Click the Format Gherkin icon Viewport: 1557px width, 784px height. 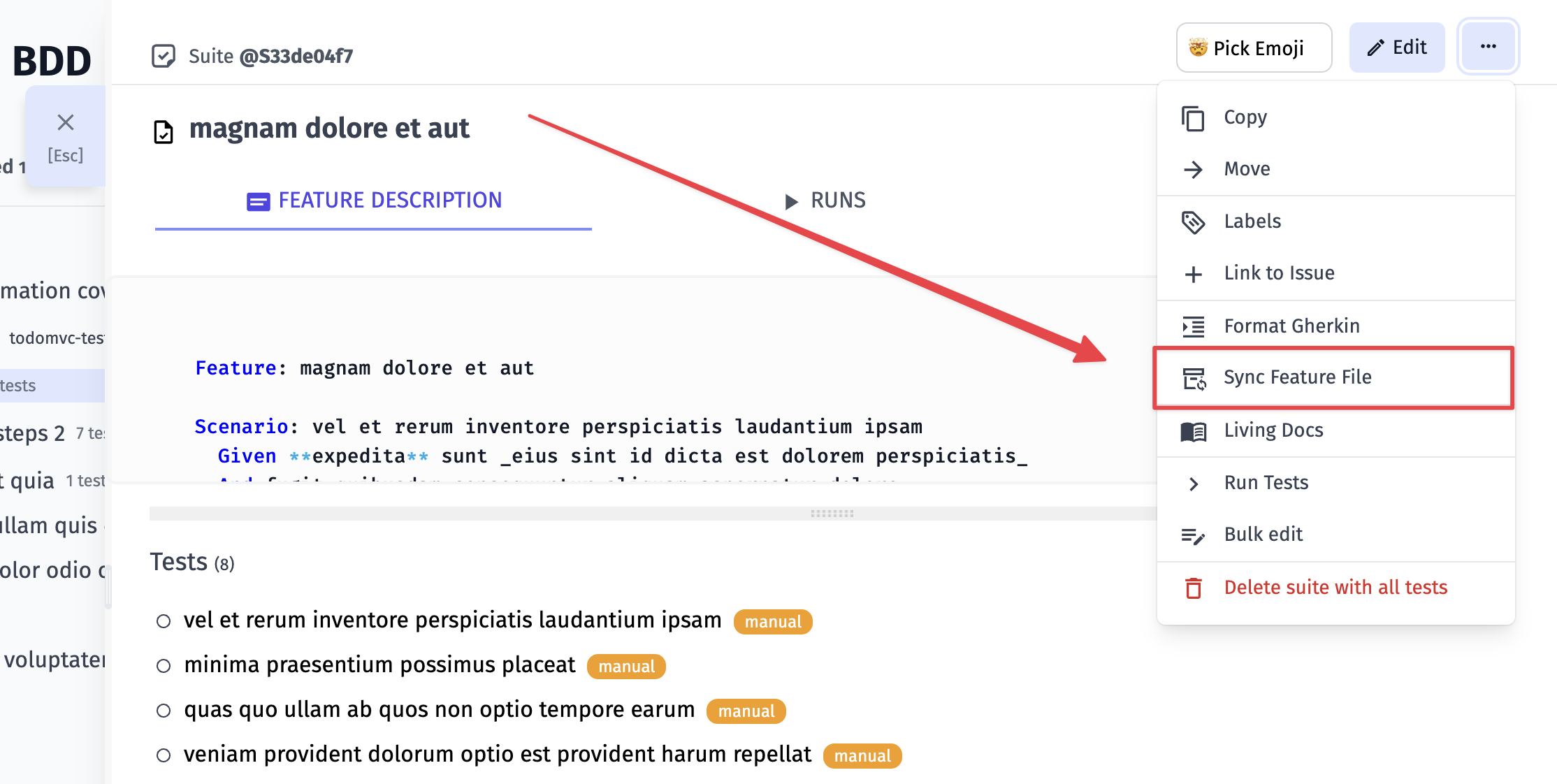pos(1193,325)
